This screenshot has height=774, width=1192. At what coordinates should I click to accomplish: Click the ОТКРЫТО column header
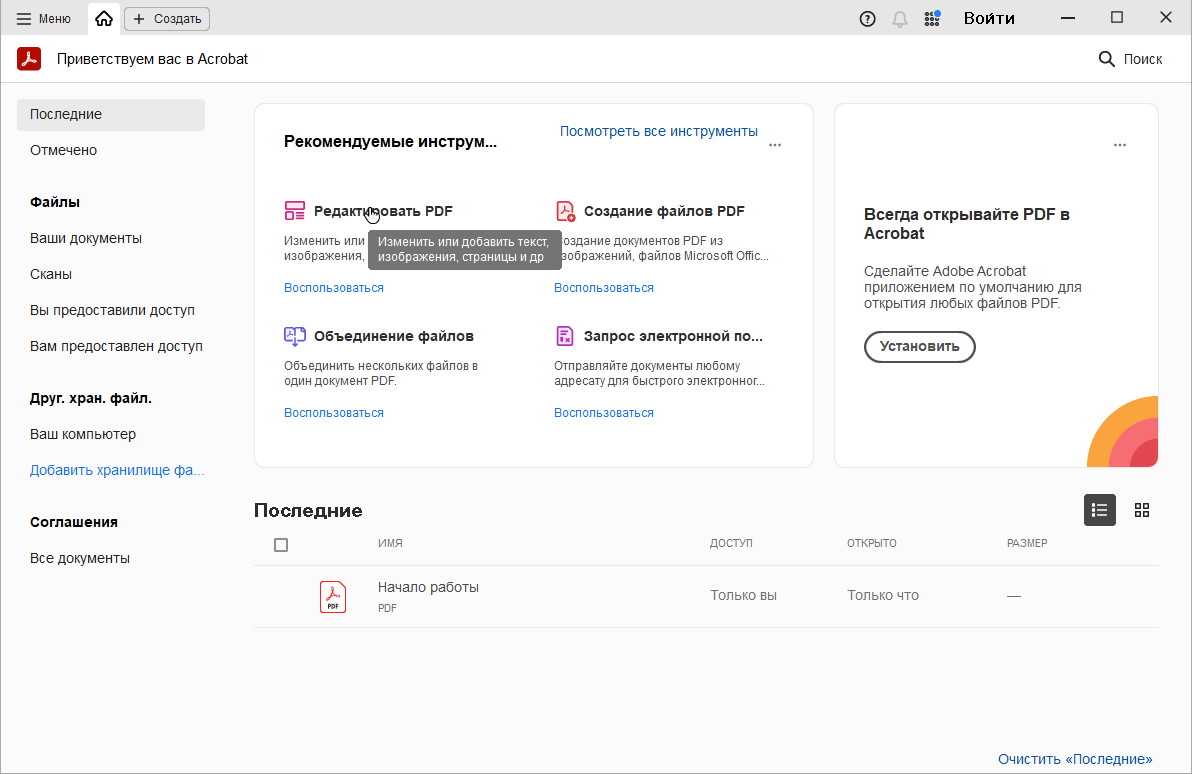pos(872,544)
